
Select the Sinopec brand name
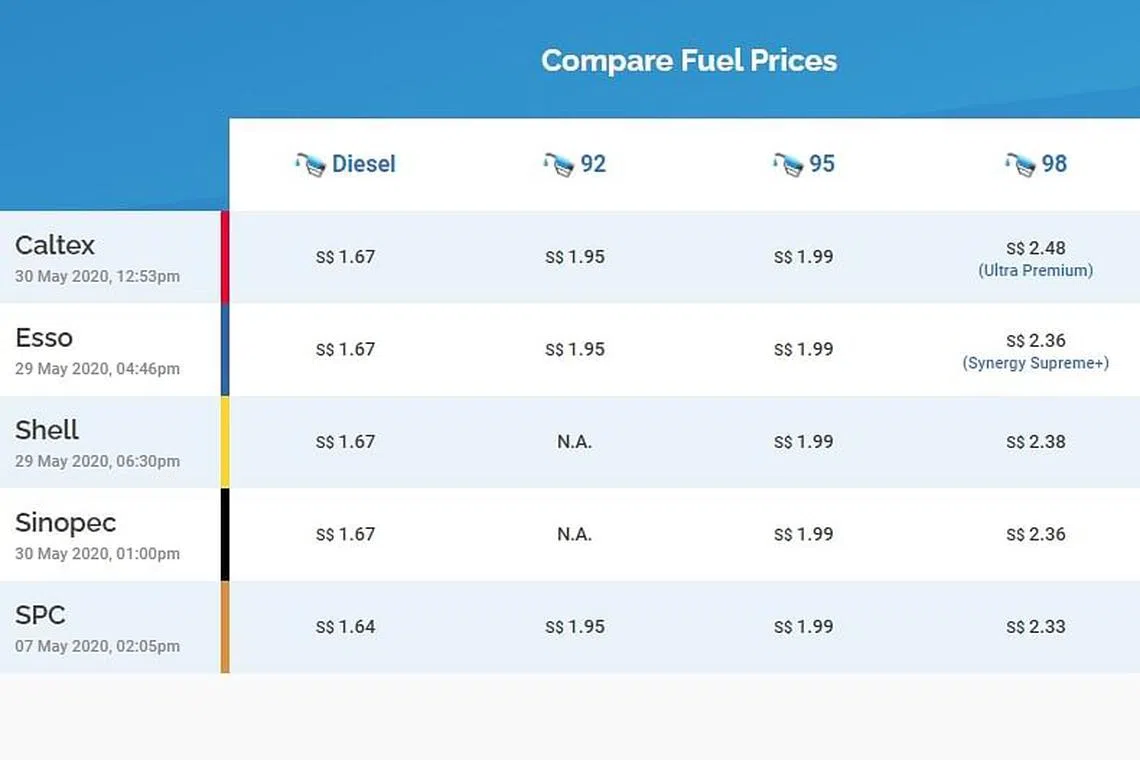(x=65, y=523)
